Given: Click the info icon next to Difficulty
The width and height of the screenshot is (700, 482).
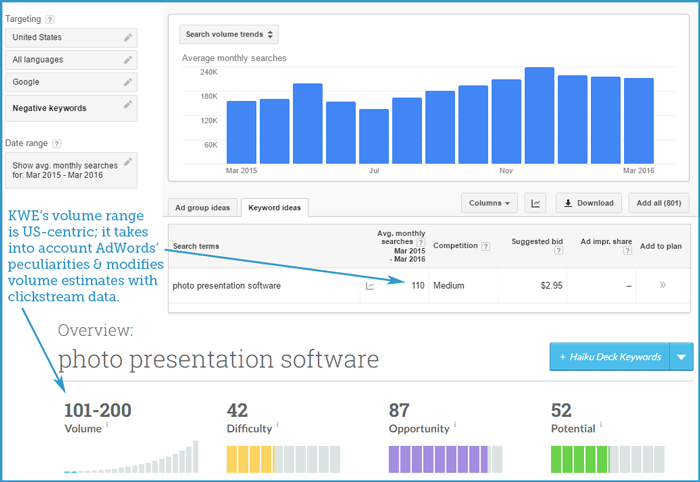Looking at the screenshot, I should tap(278, 426).
